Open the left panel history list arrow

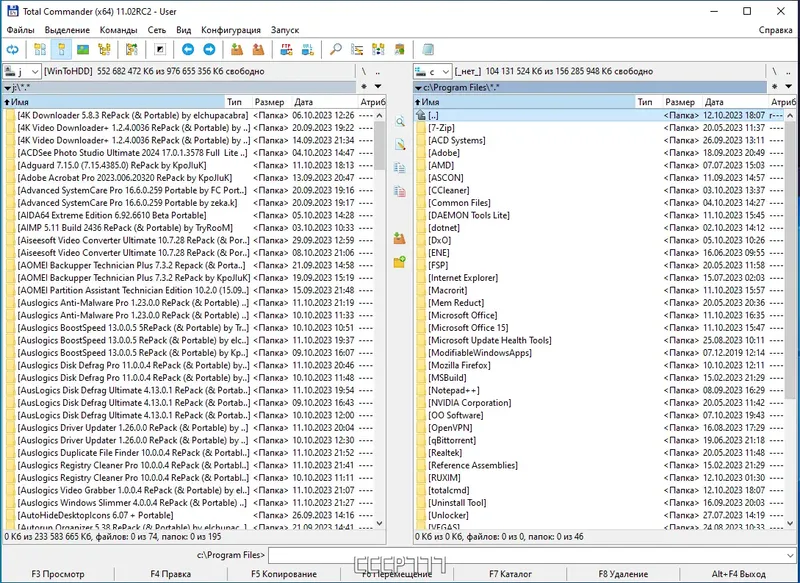(378, 87)
